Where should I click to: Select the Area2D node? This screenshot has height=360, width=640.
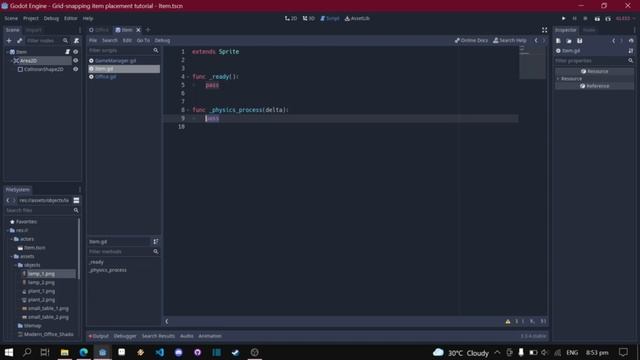(29, 60)
